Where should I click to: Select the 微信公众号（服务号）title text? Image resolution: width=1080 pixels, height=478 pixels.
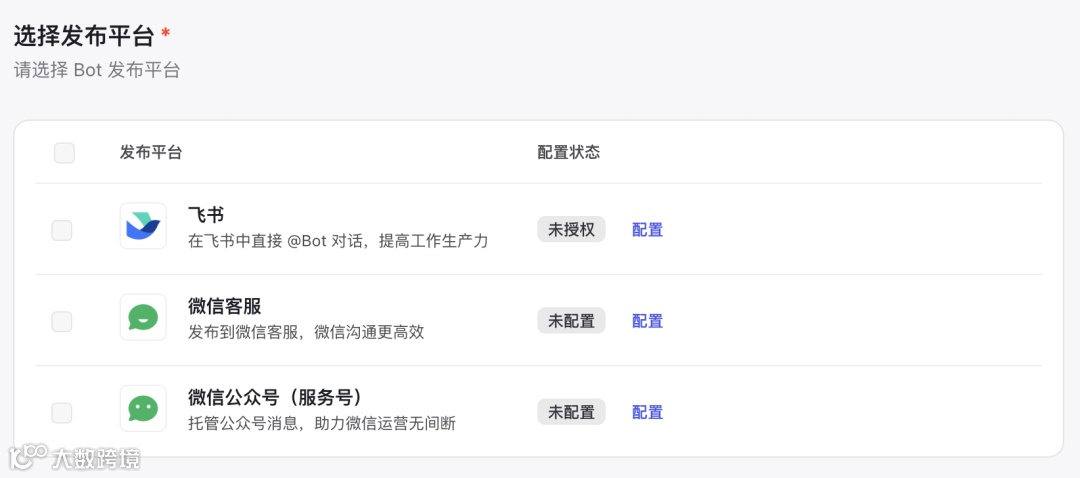pyautogui.click(x=275, y=397)
